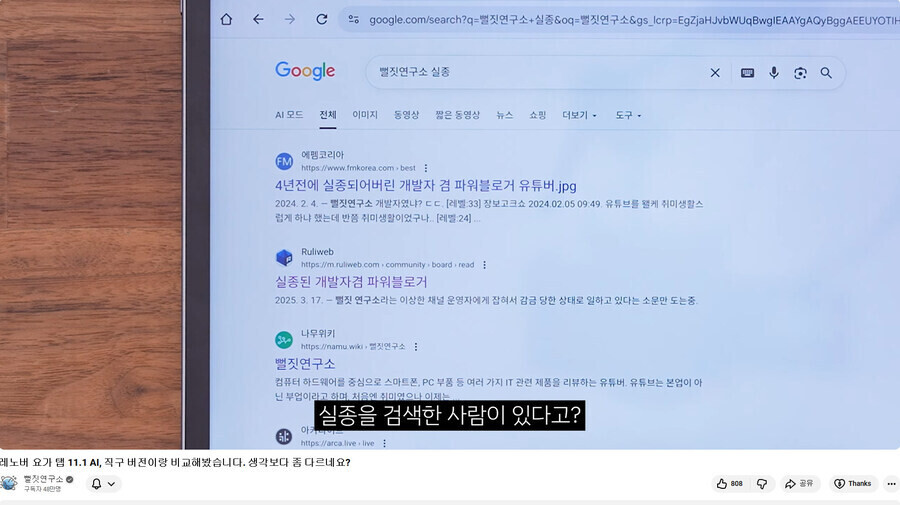Click the address bar URL text

pos(634,20)
